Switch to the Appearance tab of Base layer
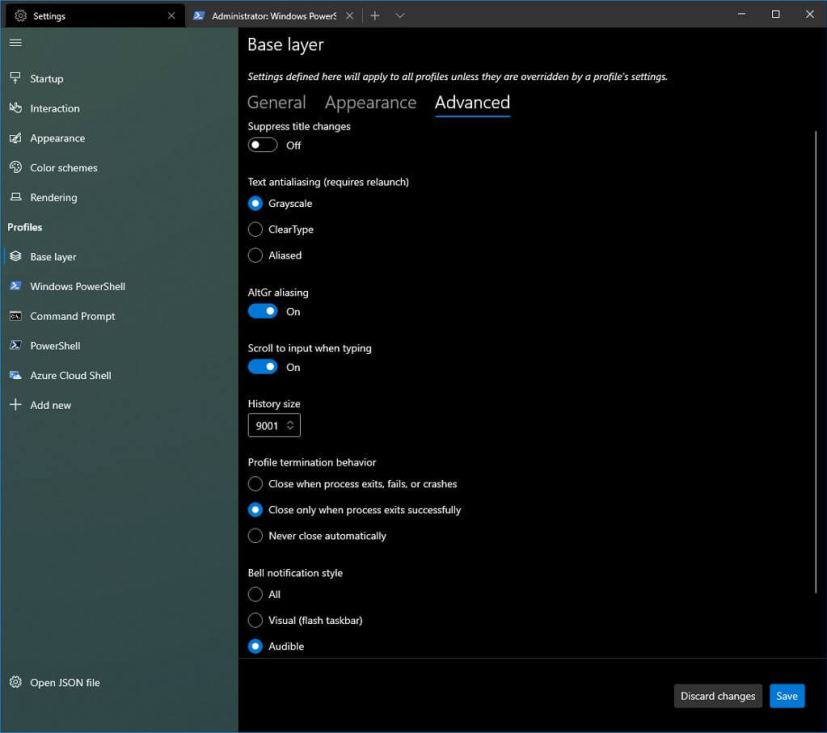This screenshot has height=733, width=827. tap(371, 102)
